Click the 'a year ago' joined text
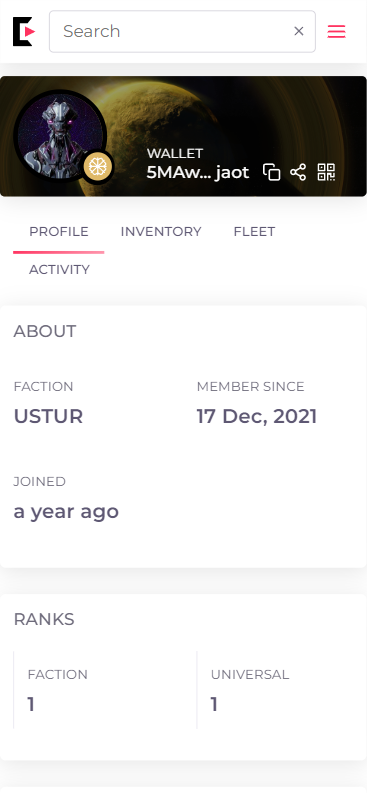This screenshot has height=793, width=367. (x=66, y=511)
